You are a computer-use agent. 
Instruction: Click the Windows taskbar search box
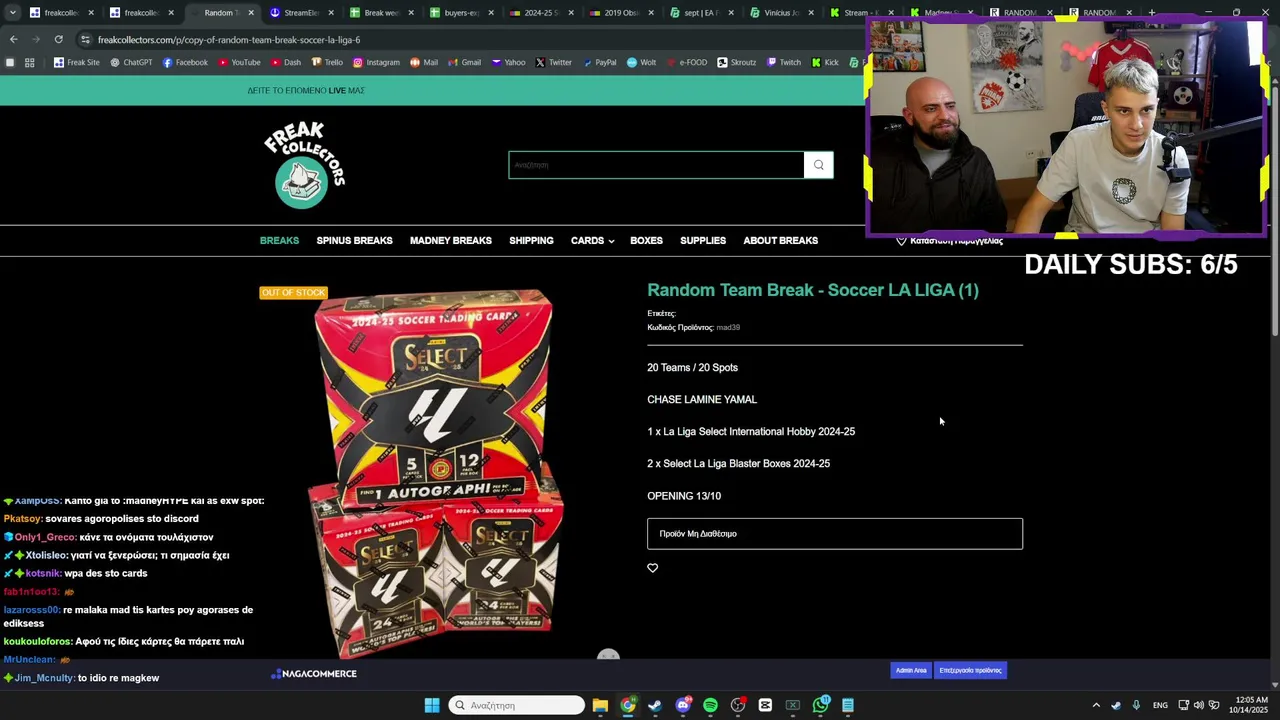517,705
